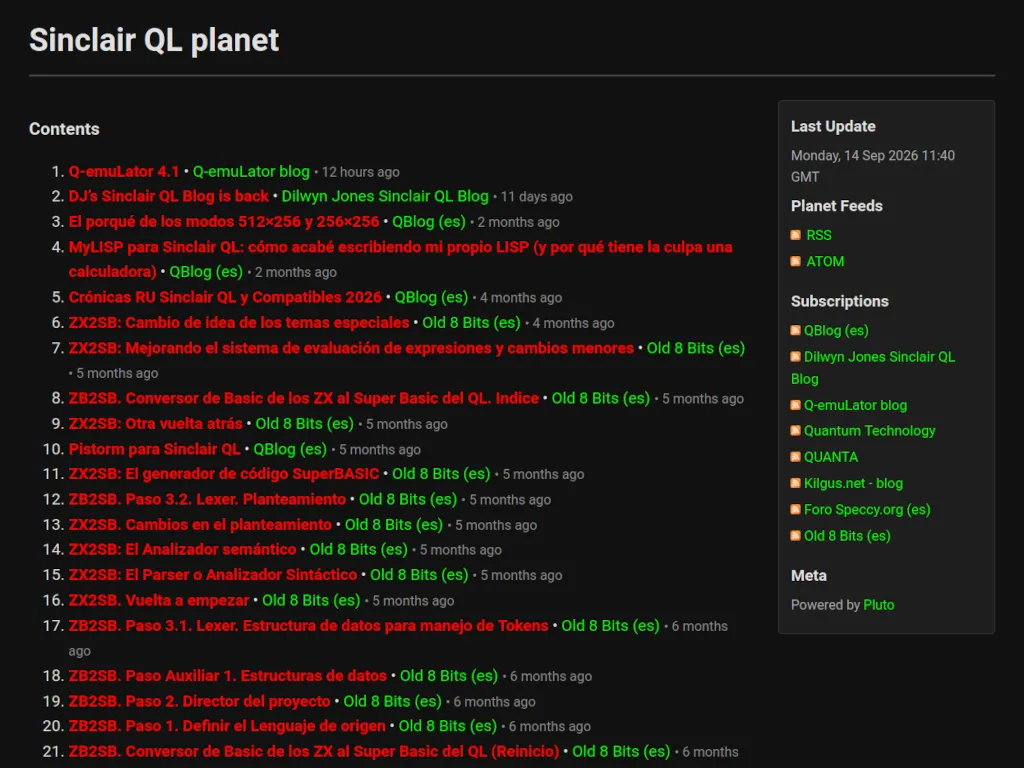Open Dilwyn Jones Sinclair QL Blog in item 2

[385, 197]
